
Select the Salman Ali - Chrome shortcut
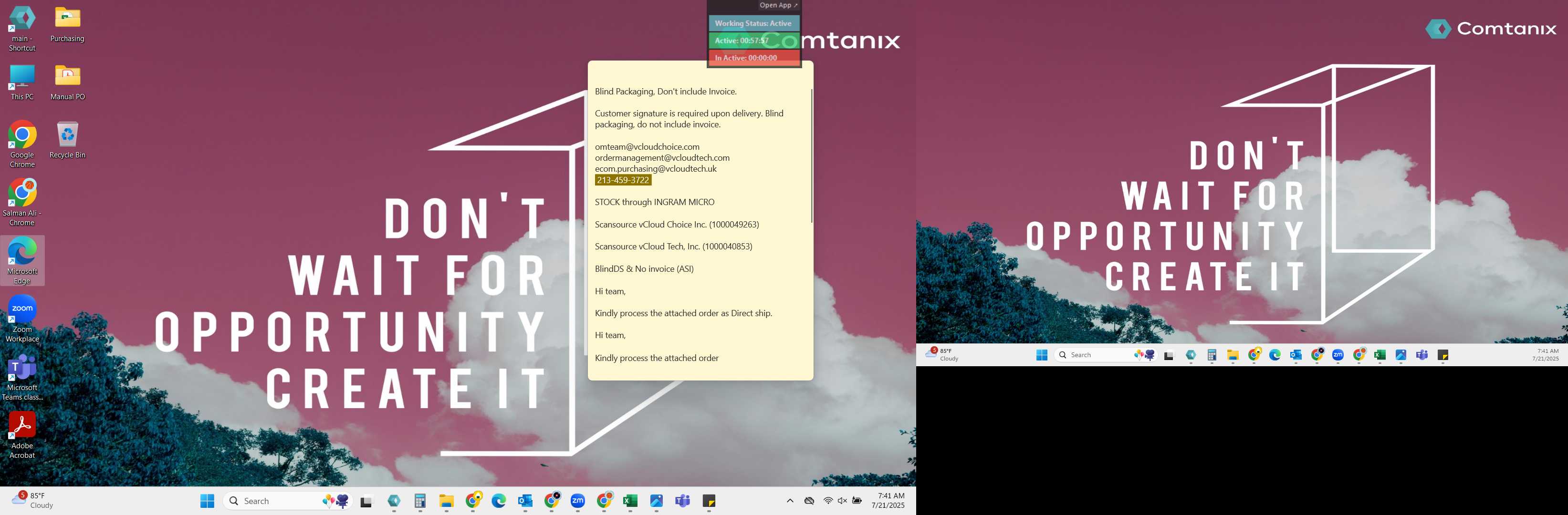coord(22,203)
